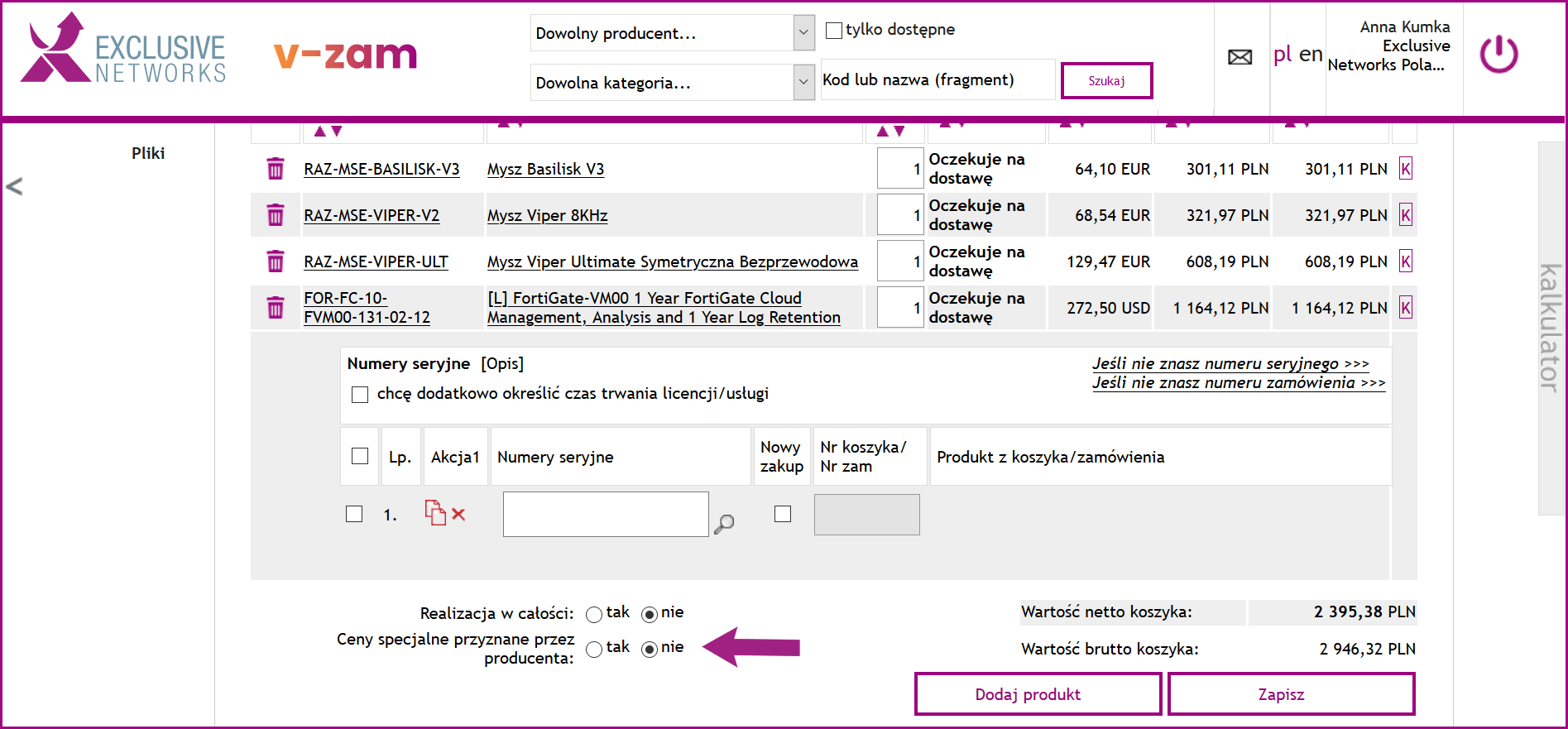This screenshot has height=729, width=1568.
Task: Click the 'Dodaj produkt' button
Action: [1038, 694]
